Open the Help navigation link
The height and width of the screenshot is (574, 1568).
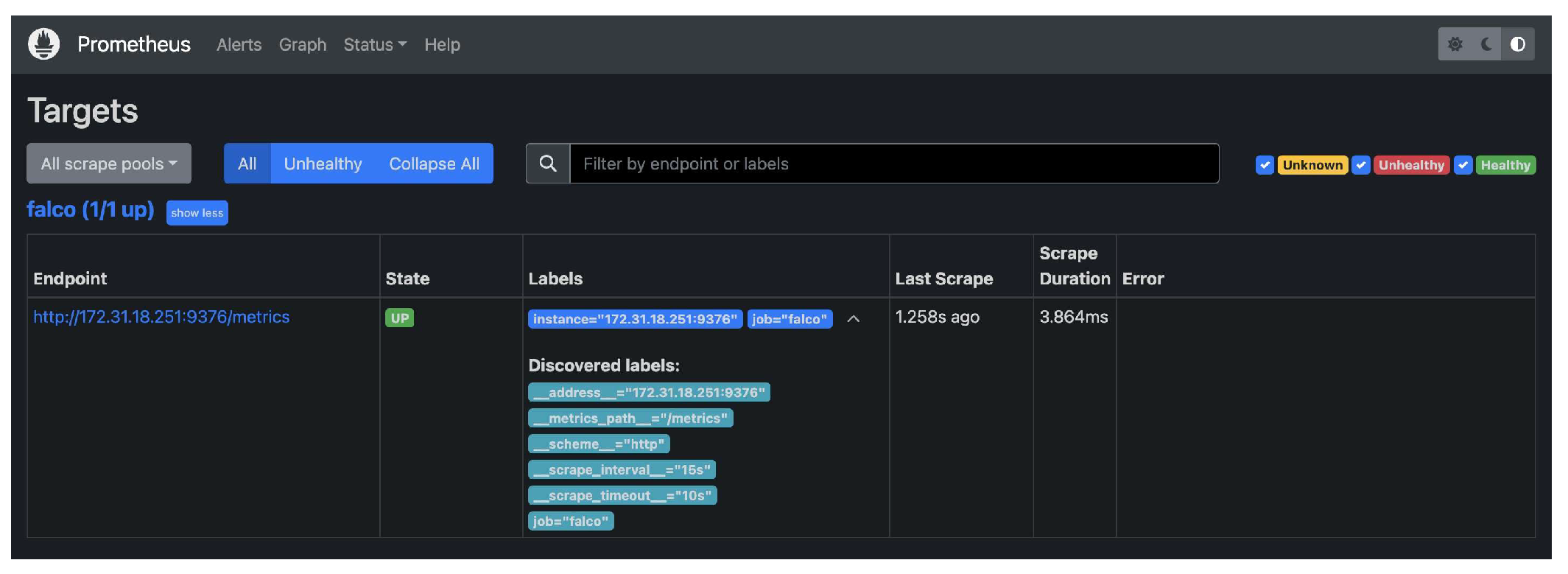[442, 45]
